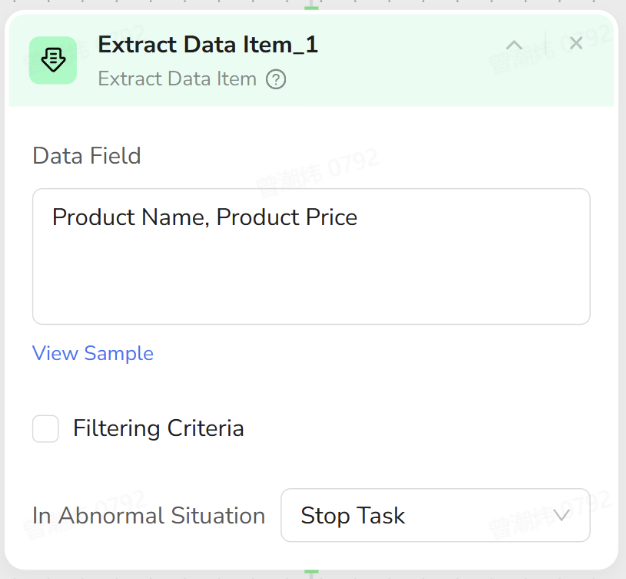Image resolution: width=626 pixels, height=579 pixels.
Task: Click the Data Field label
Action: 87,156
